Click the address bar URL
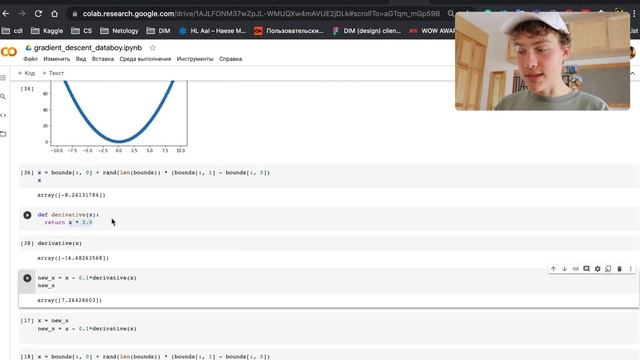 click(x=261, y=13)
